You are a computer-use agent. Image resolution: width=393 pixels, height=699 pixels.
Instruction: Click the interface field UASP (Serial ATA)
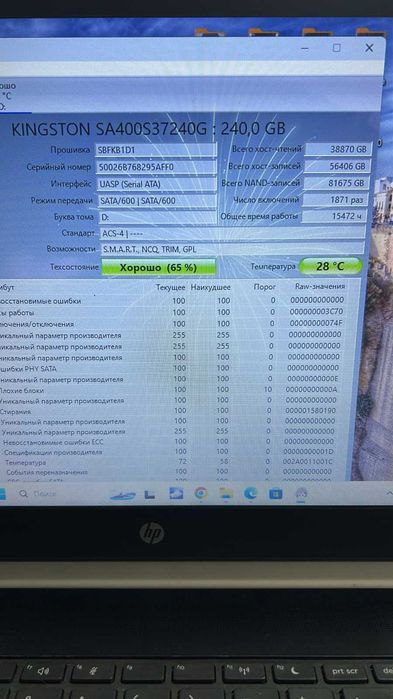coord(156,184)
